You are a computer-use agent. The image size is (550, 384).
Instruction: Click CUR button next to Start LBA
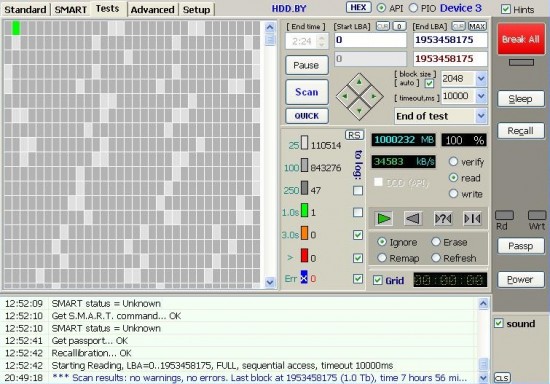(x=382, y=26)
